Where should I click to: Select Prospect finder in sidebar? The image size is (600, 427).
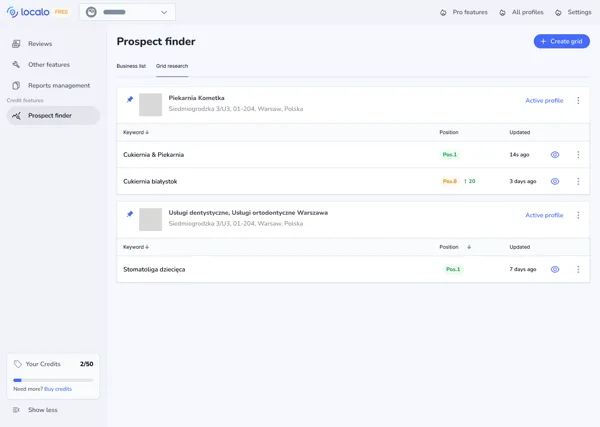pos(53,116)
